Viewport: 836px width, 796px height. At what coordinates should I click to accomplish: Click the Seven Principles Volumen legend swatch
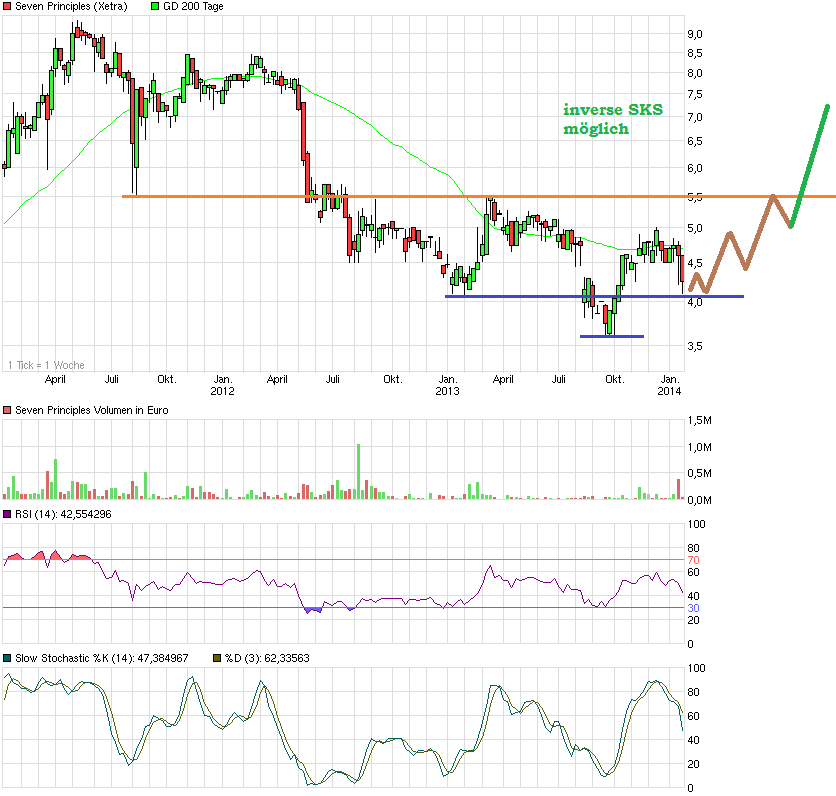7,410
